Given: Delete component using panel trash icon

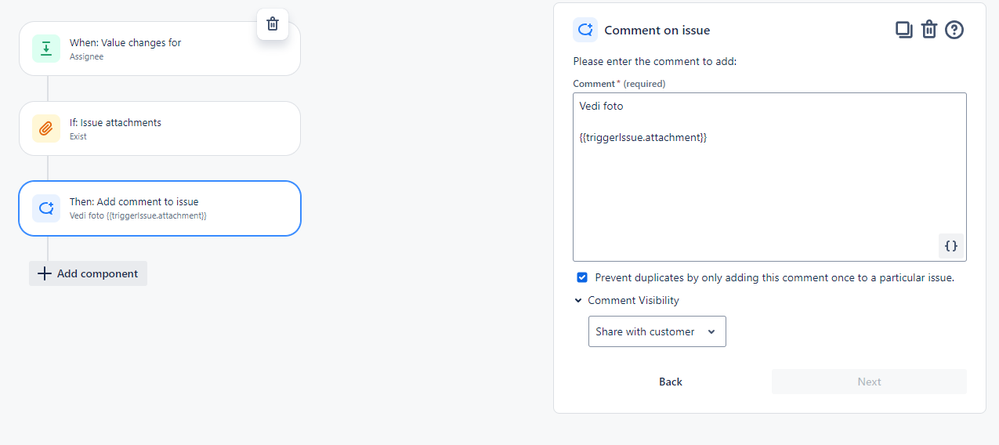Looking at the screenshot, I should coord(929,30).
